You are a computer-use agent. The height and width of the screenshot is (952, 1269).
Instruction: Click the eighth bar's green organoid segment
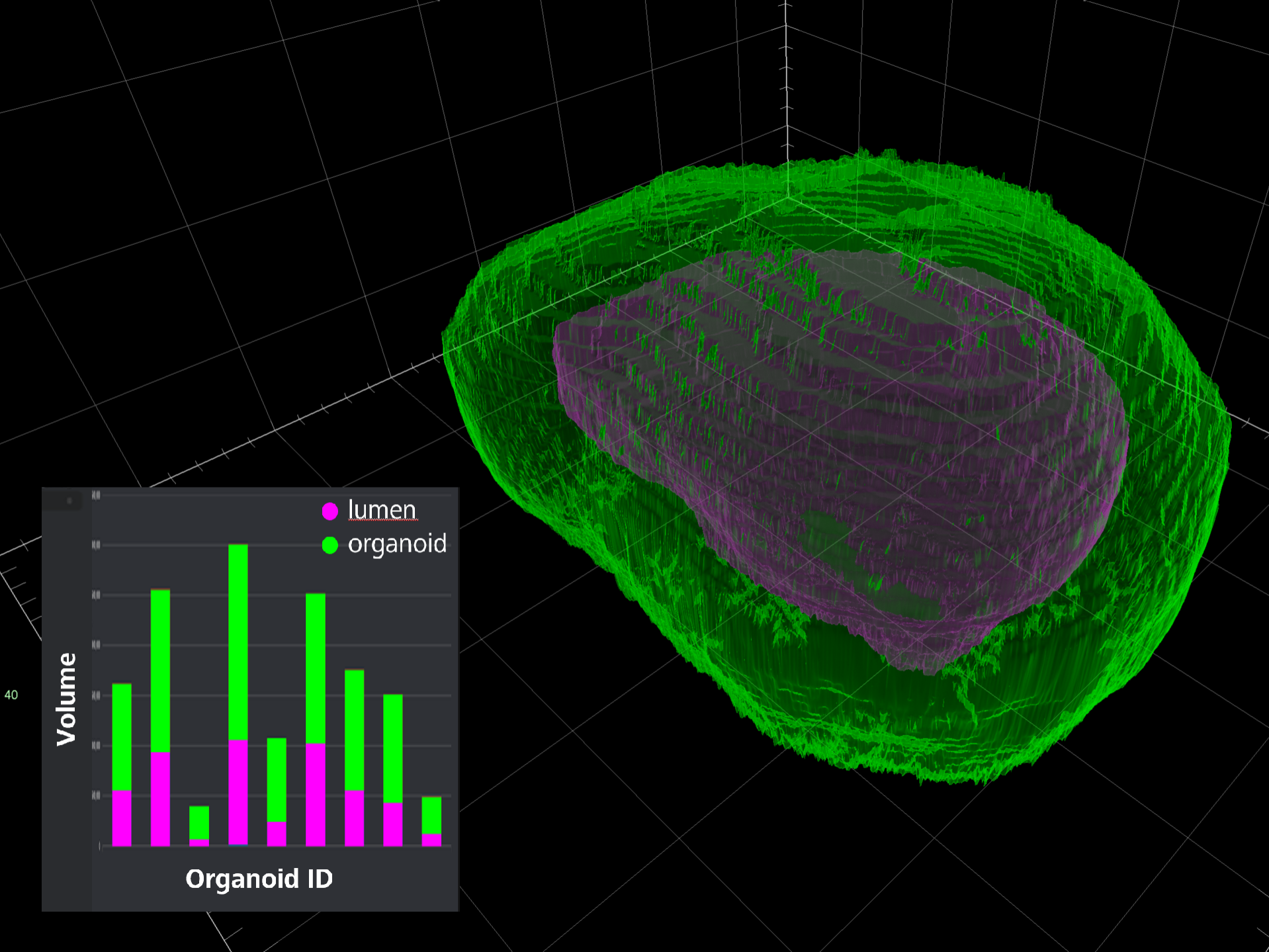pos(393,748)
